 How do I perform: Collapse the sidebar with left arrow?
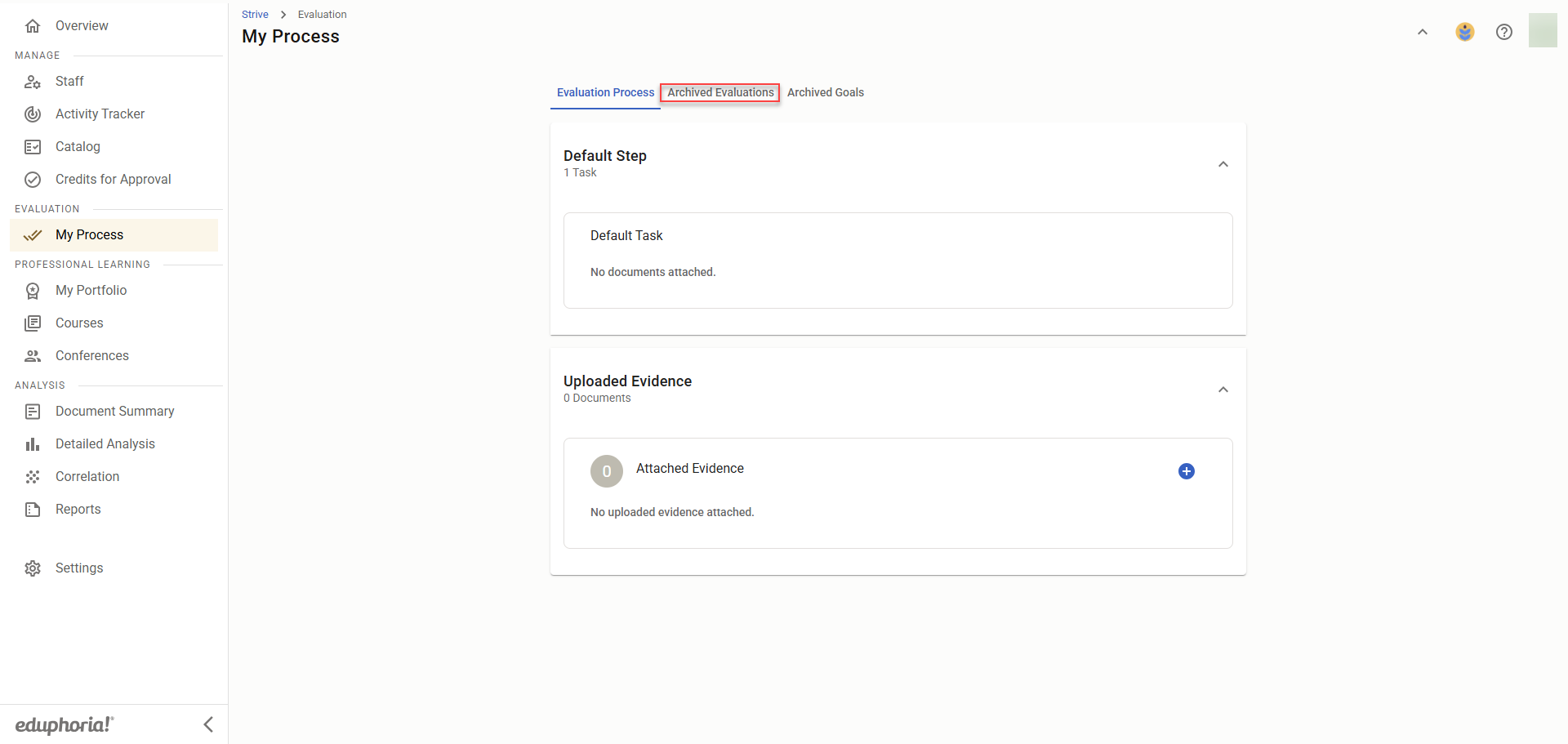[208, 724]
